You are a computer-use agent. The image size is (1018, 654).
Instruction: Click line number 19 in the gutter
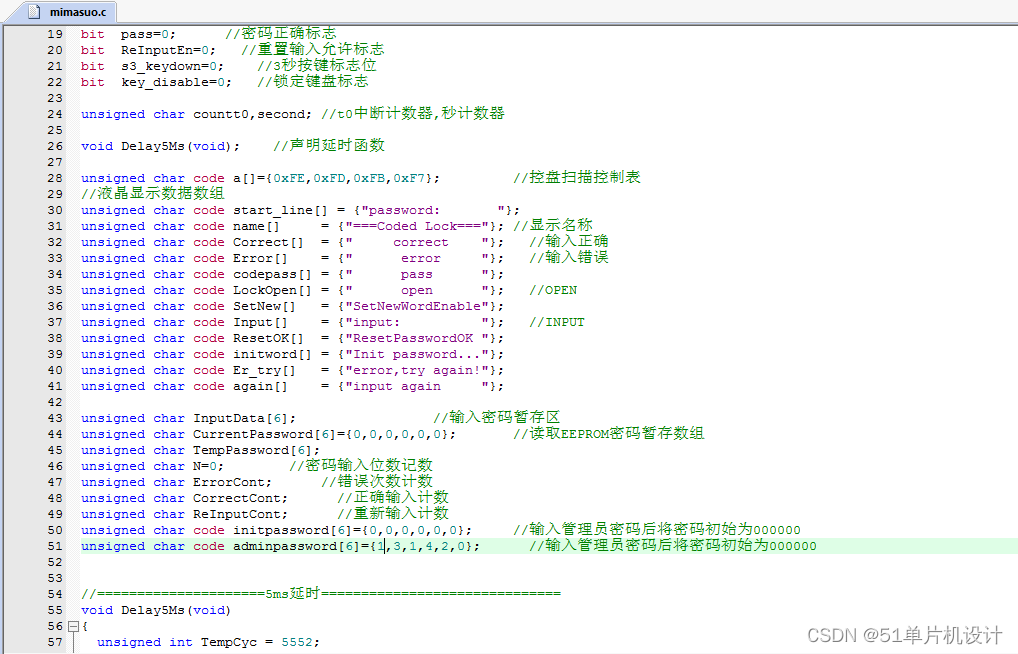(55, 34)
